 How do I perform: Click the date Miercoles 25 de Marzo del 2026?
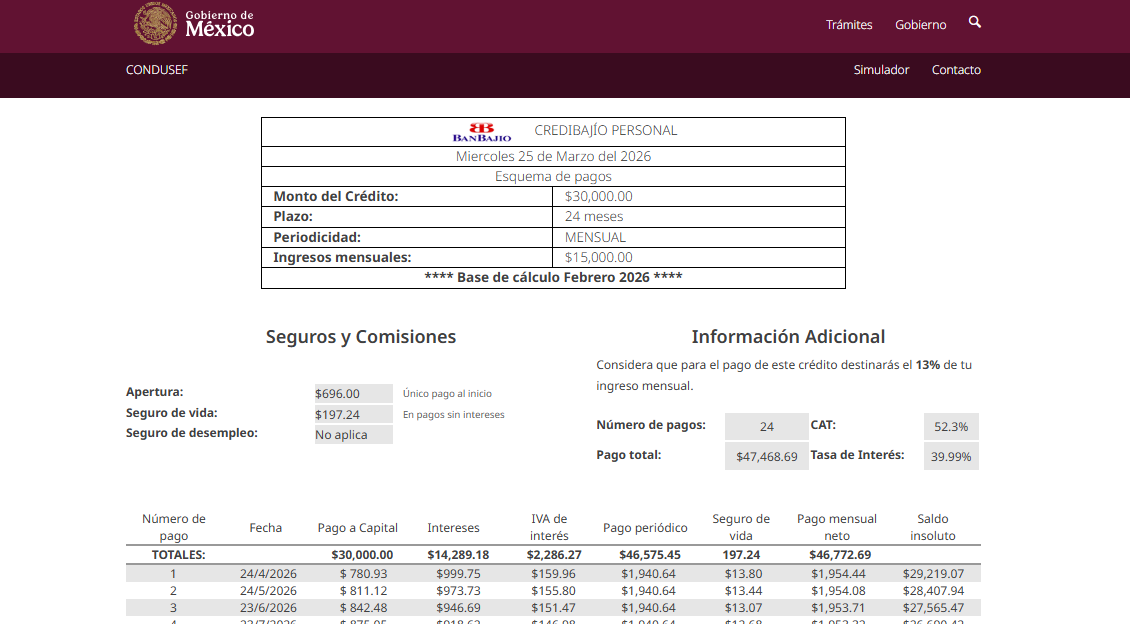pyautogui.click(x=553, y=156)
